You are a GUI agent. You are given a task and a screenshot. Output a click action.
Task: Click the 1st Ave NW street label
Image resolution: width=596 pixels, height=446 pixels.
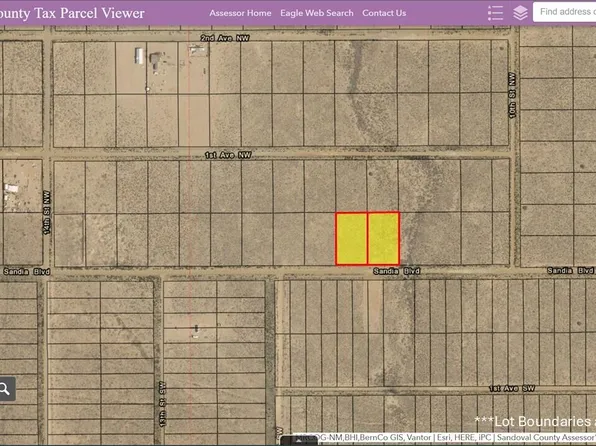pyautogui.click(x=228, y=155)
